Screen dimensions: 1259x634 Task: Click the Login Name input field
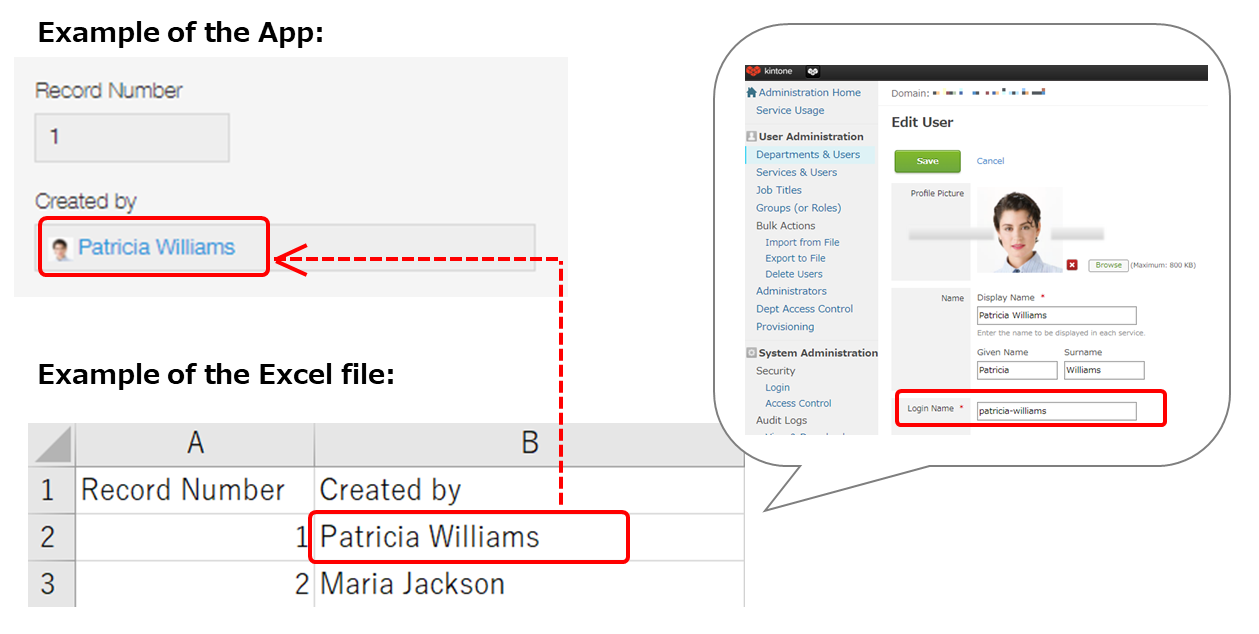(x=1056, y=410)
